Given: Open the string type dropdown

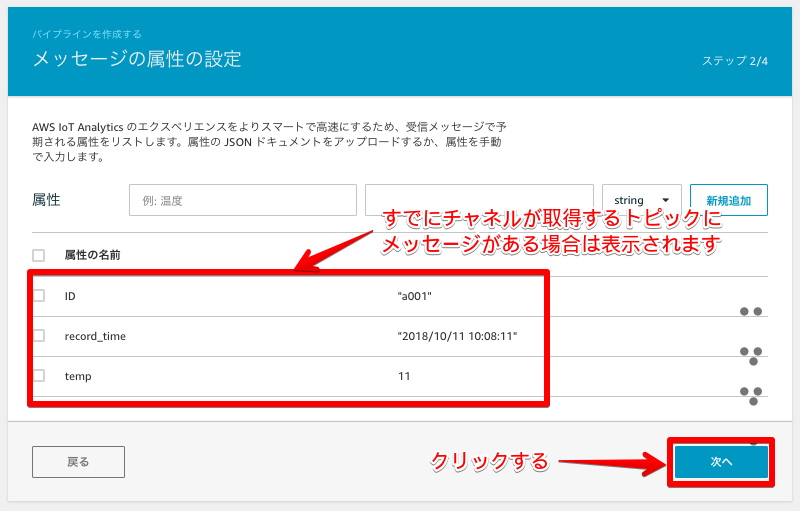Looking at the screenshot, I should (x=641, y=200).
